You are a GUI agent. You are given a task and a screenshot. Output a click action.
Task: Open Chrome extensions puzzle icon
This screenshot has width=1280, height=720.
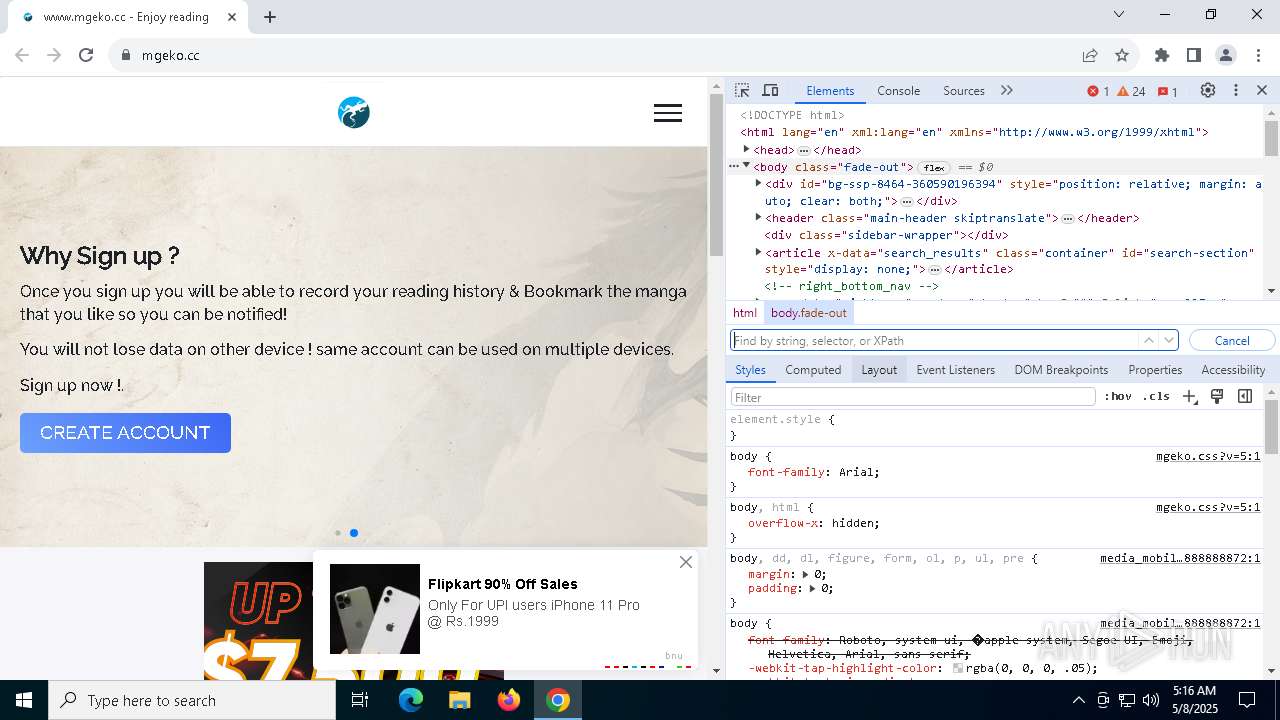(x=1162, y=55)
